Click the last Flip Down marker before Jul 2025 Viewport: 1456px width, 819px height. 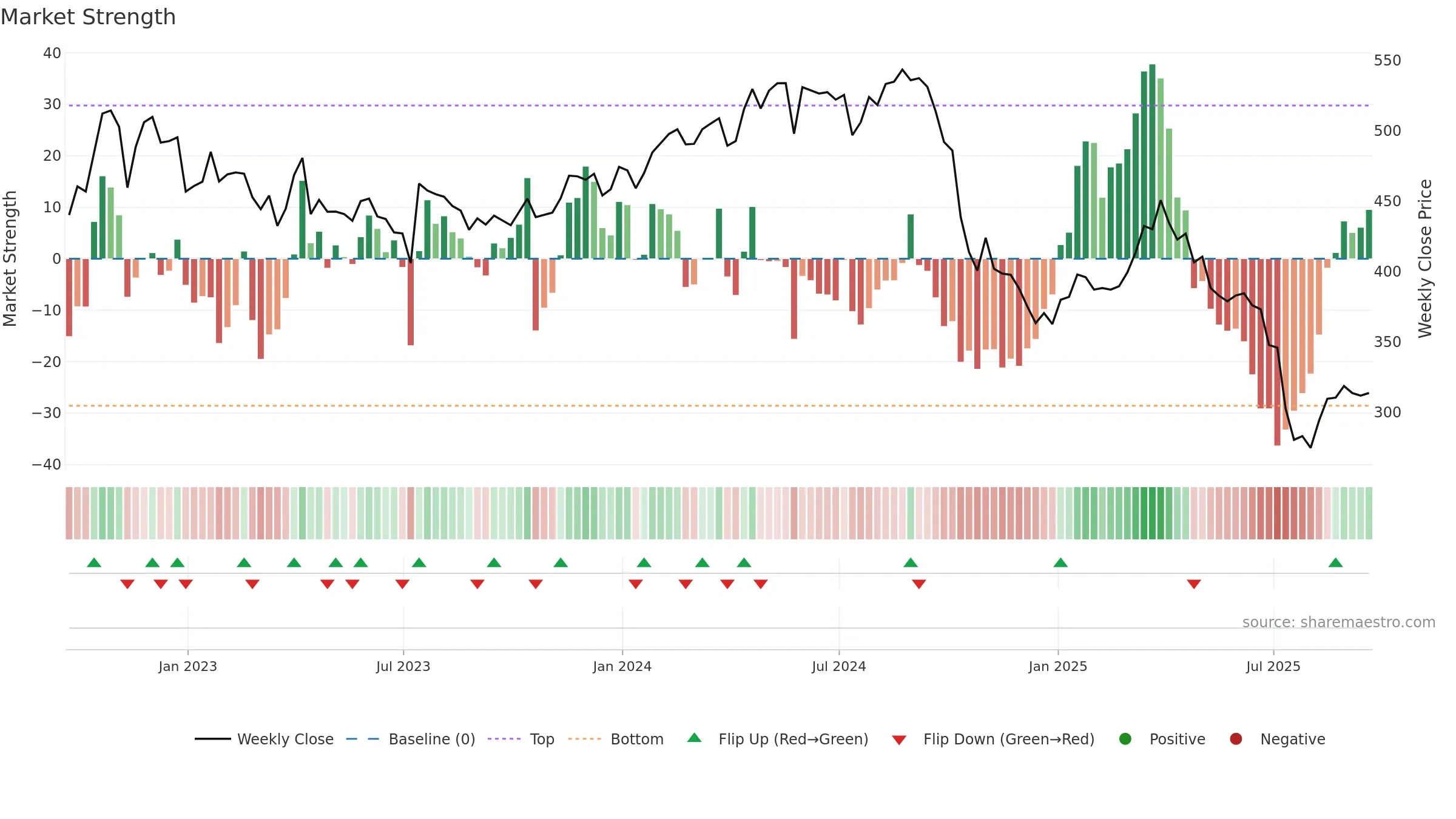click(1194, 584)
